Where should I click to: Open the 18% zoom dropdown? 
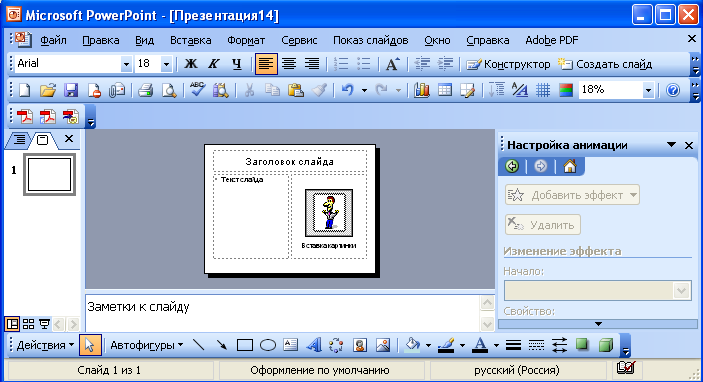click(x=648, y=90)
